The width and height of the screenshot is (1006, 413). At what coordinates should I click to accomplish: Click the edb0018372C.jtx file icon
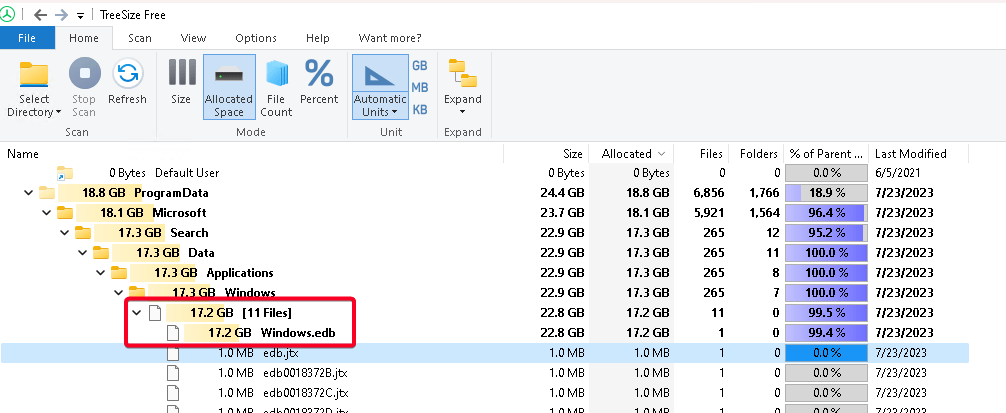pos(173,392)
